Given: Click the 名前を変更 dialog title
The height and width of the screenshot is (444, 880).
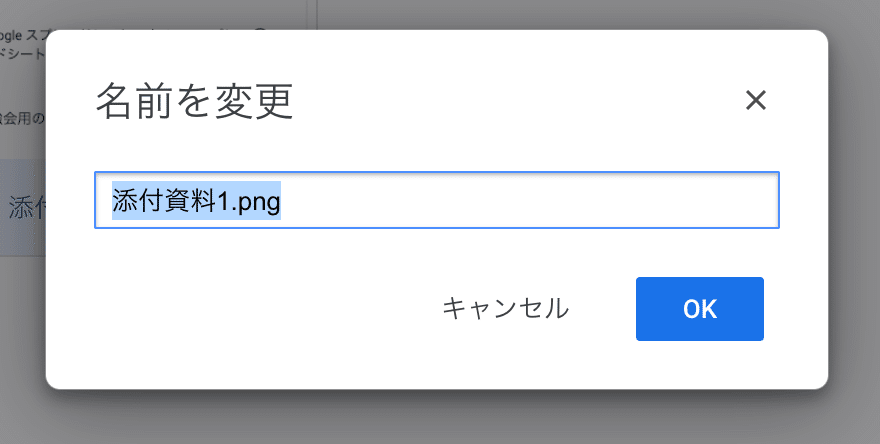Looking at the screenshot, I should [195, 102].
